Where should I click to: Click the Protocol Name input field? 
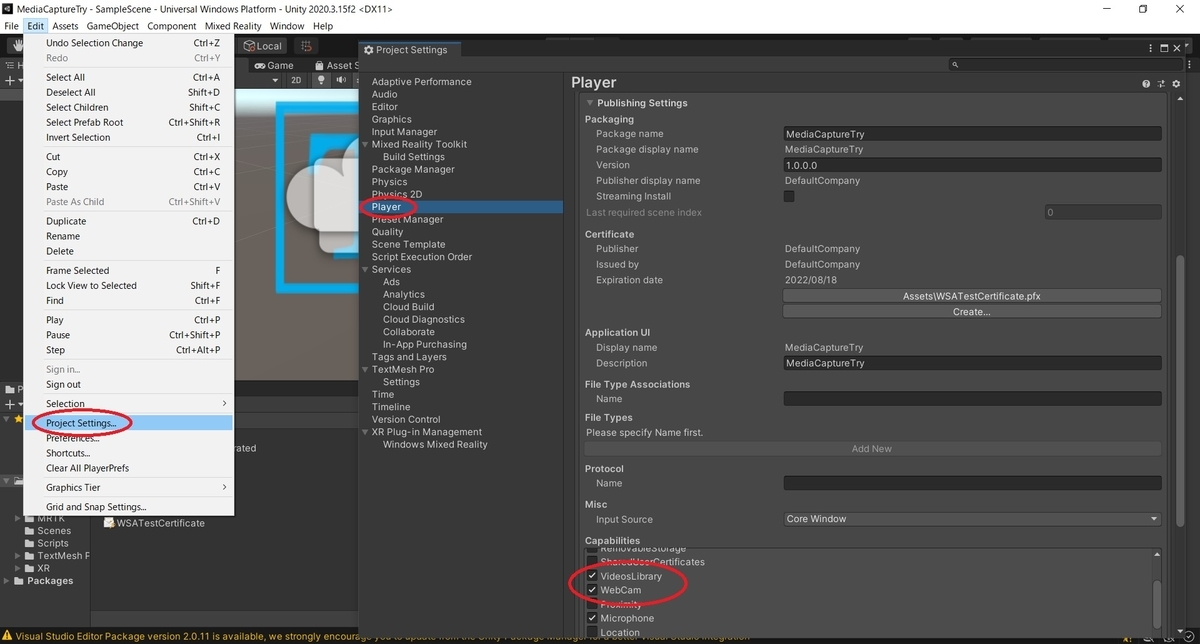(x=972, y=483)
